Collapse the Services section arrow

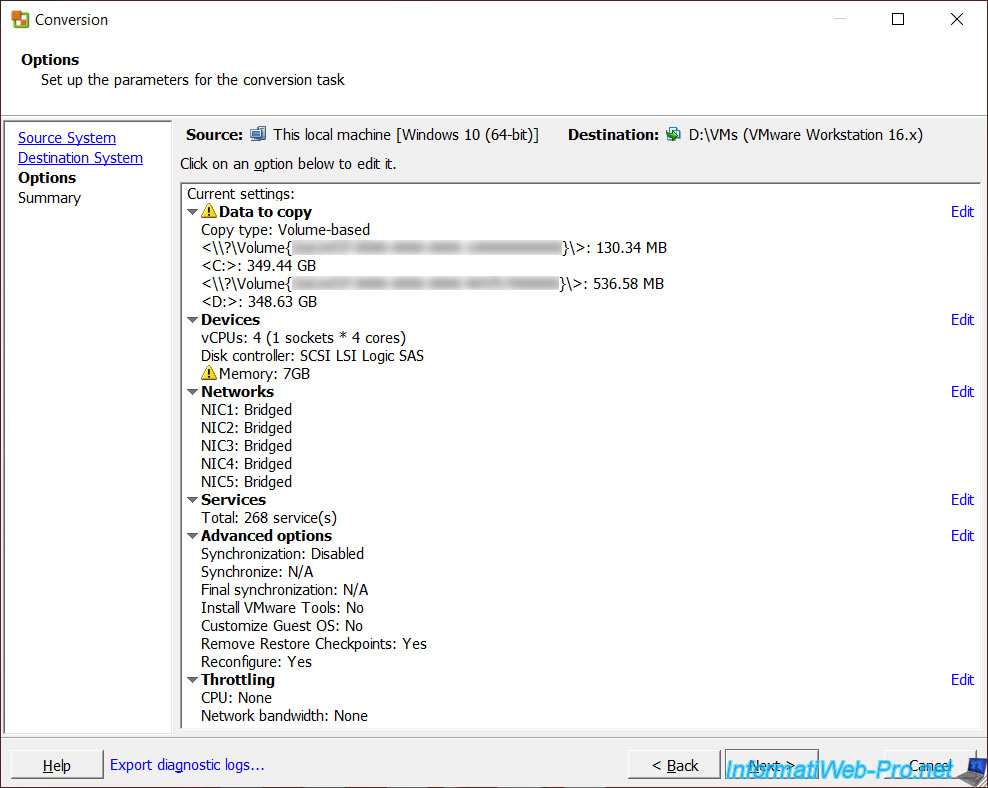pyautogui.click(x=193, y=501)
